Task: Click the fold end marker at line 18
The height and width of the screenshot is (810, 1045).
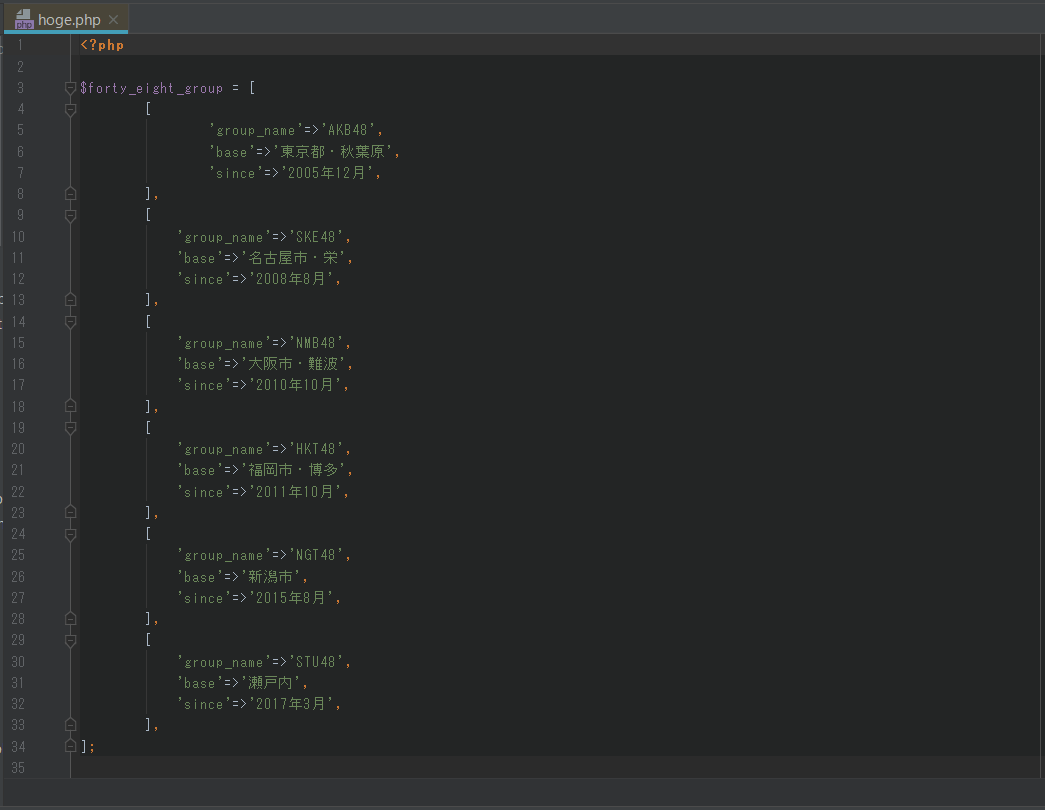Action: [70, 406]
